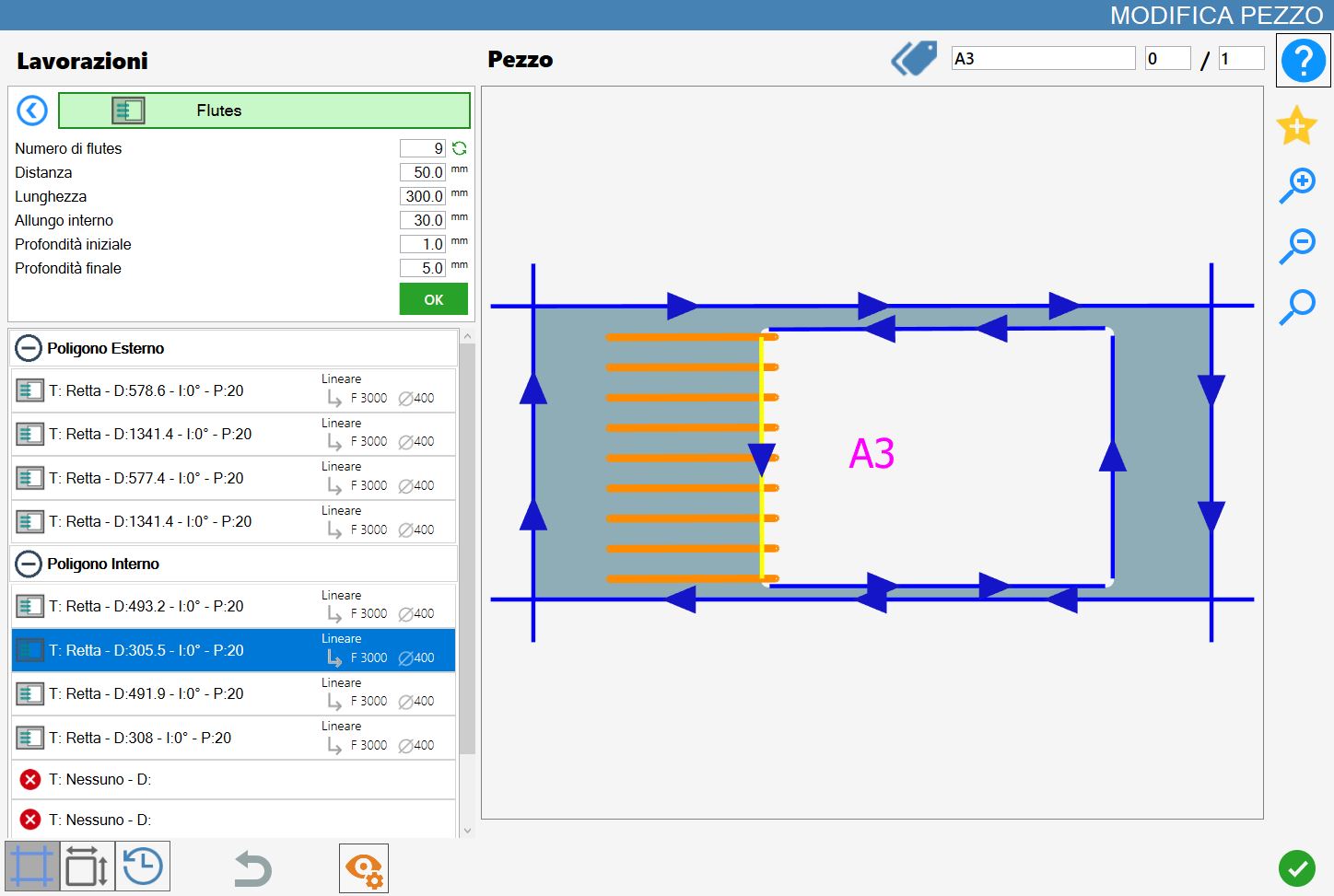Open the eye with gear view settings
The width and height of the screenshot is (1334, 896).
(x=364, y=868)
